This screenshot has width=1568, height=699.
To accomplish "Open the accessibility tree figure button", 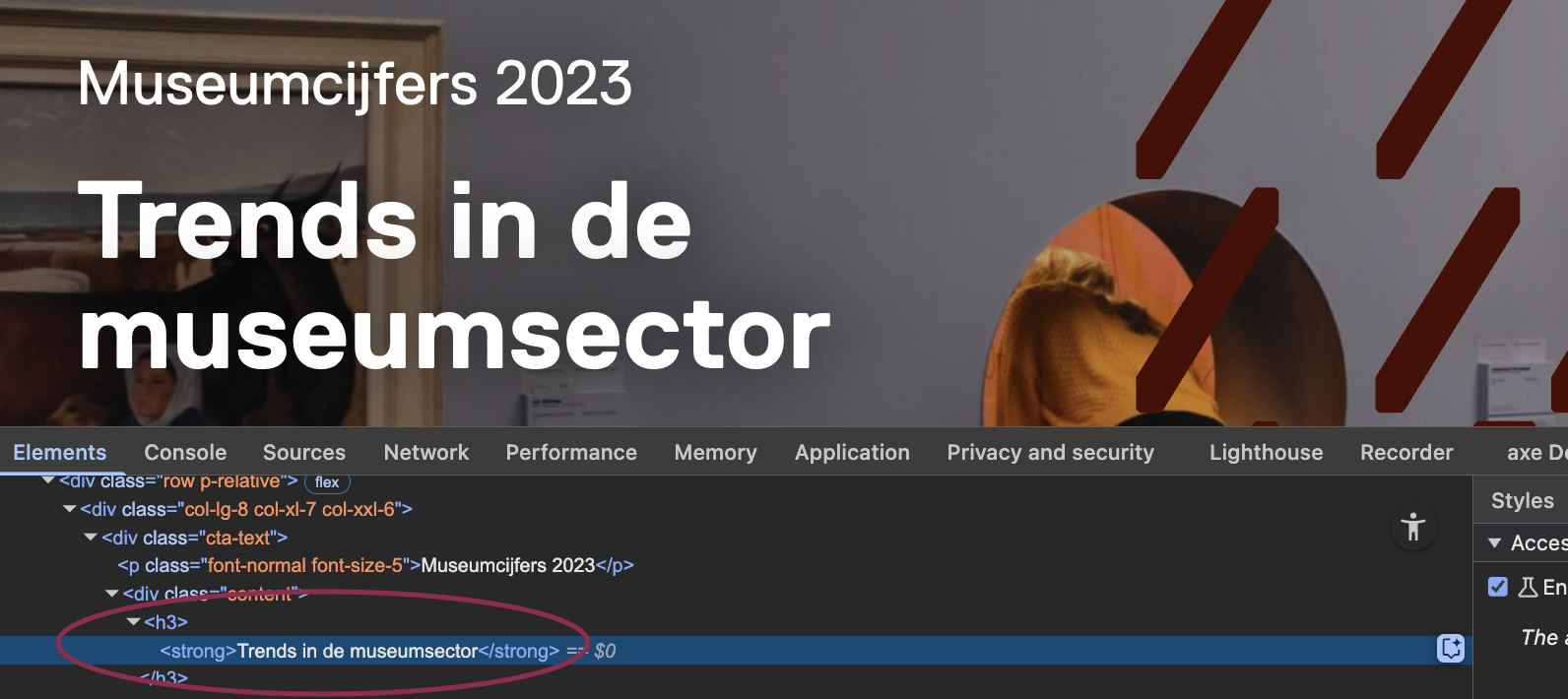I will coord(1413,527).
